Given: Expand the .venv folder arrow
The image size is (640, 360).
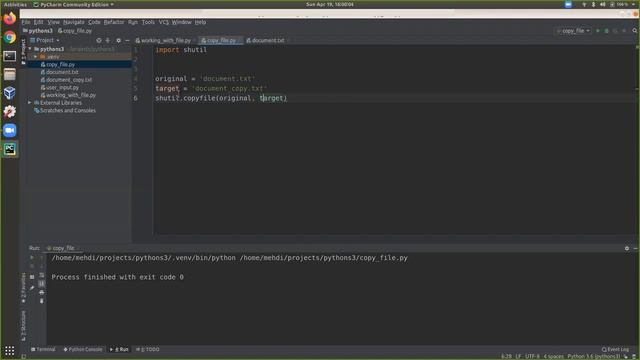Looking at the screenshot, I should tap(36, 57).
